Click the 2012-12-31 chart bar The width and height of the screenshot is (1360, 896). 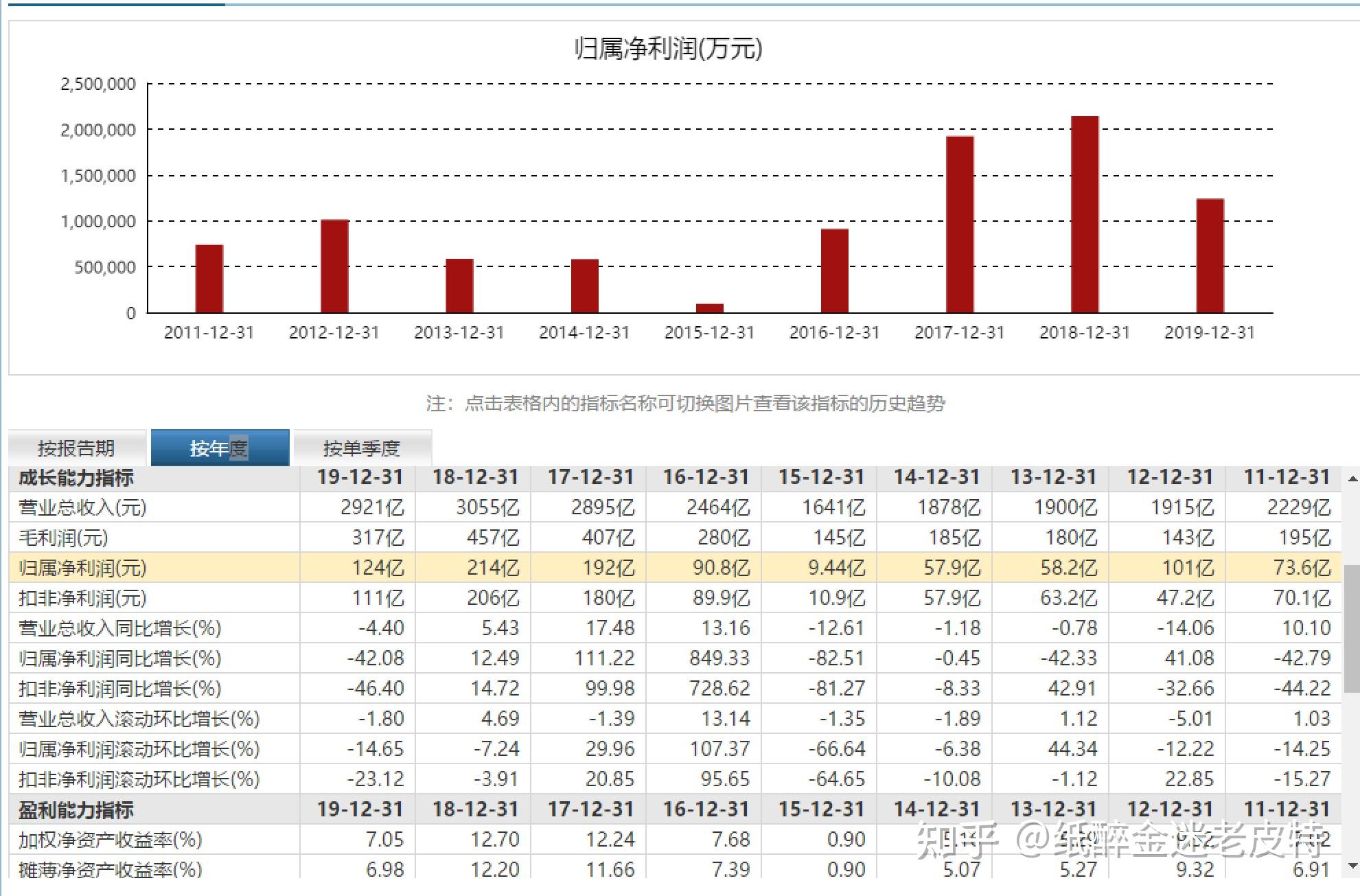pos(334,266)
